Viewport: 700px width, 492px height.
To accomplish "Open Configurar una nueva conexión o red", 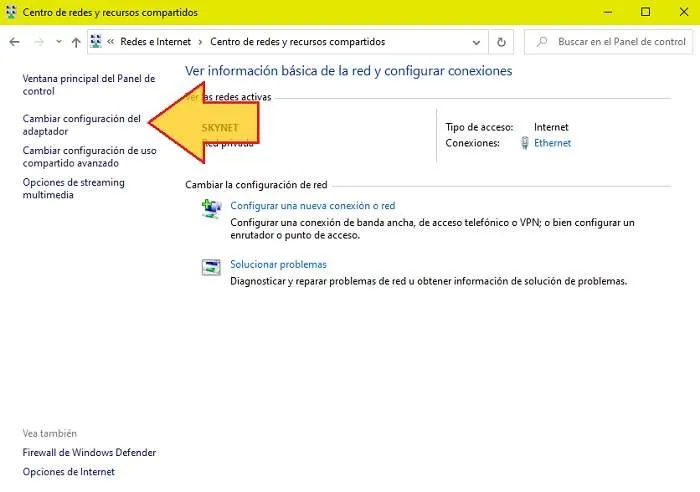I will [312, 205].
